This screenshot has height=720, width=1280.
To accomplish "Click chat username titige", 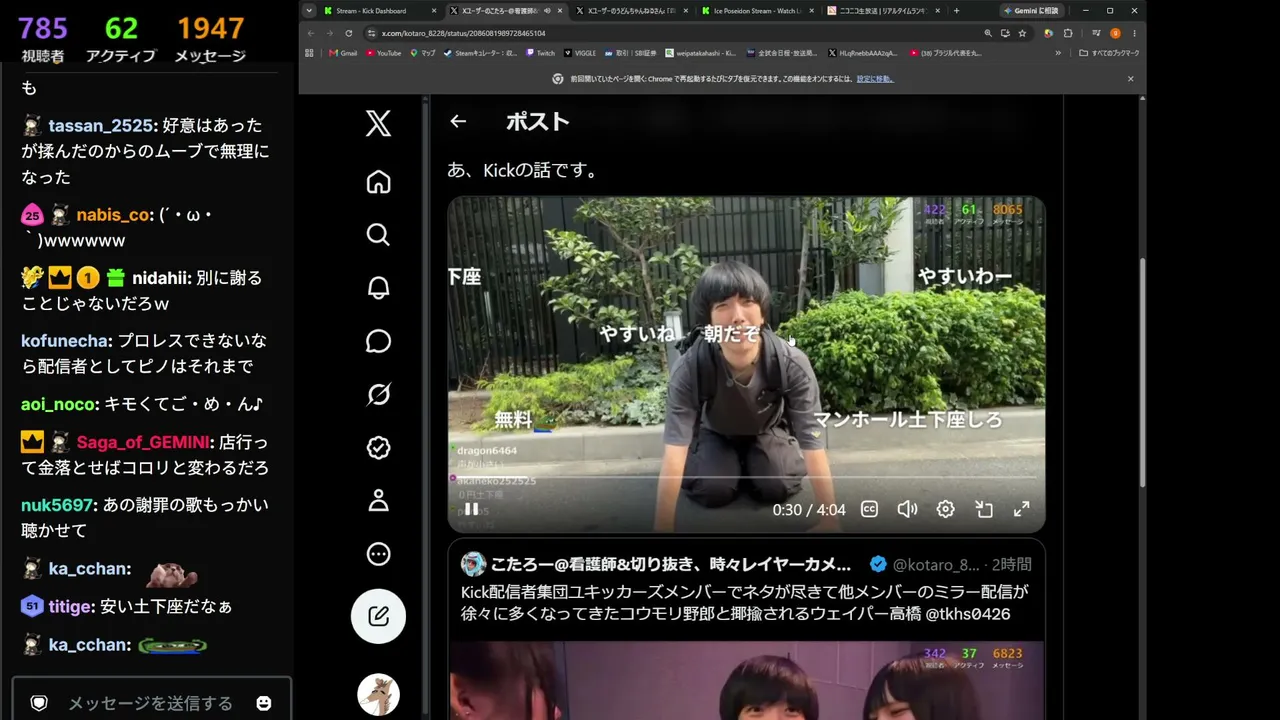I will [70, 607].
